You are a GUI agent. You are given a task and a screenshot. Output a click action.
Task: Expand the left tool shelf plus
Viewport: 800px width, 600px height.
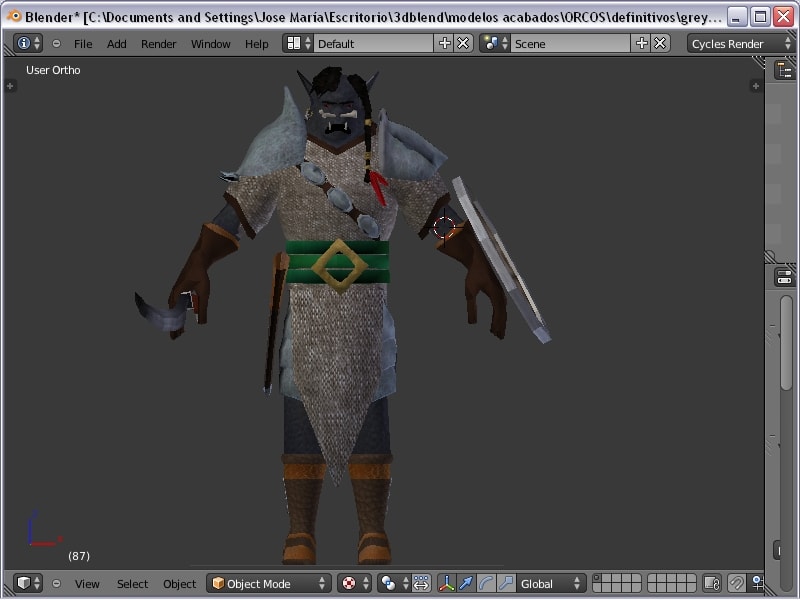10,86
